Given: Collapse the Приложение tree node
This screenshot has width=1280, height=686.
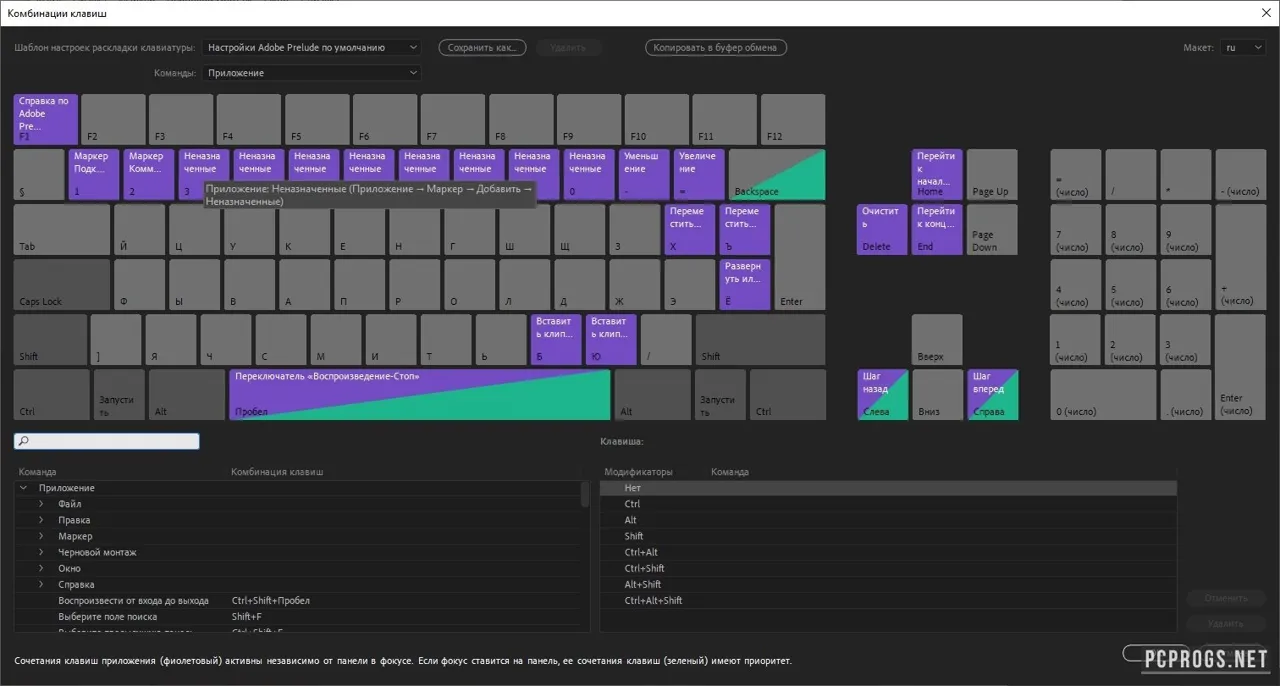Looking at the screenshot, I should 23,488.
